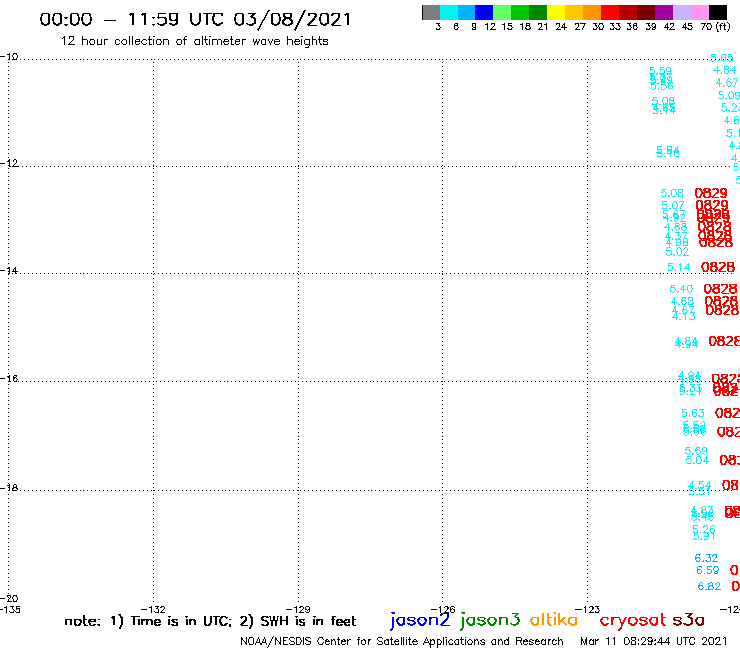Click the '-129' longitude axis label
The height and width of the screenshot is (650, 740).
click(298, 609)
